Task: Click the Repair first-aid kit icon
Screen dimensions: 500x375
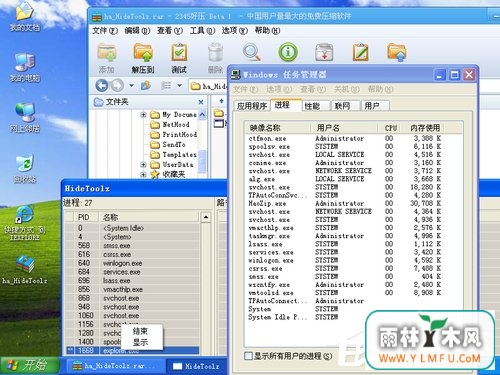Action: 324,52
